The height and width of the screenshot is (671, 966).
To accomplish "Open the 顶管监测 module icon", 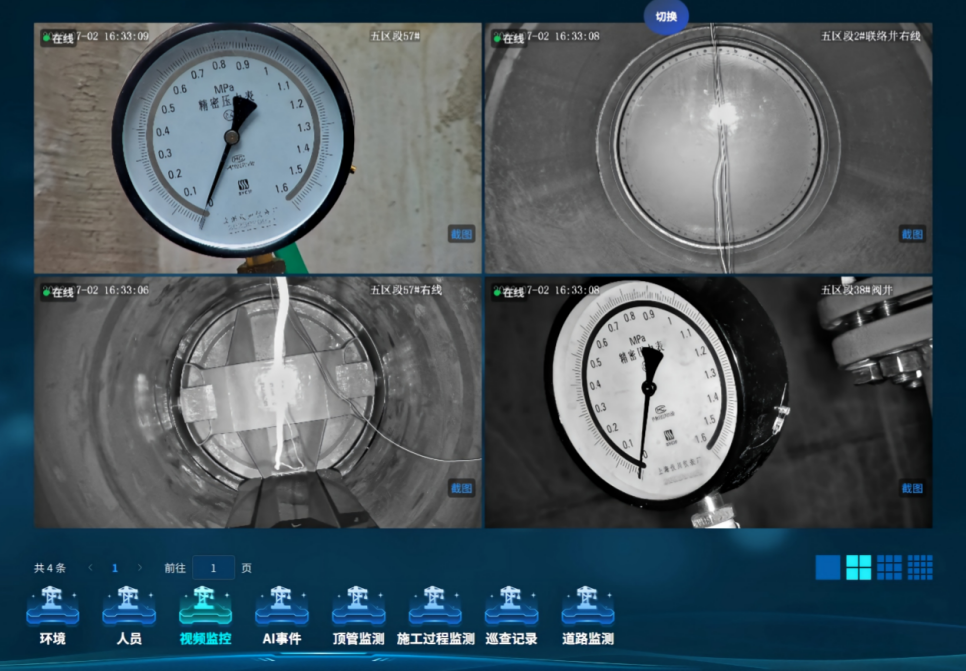I will pyautogui.click(x=359, y=605).
